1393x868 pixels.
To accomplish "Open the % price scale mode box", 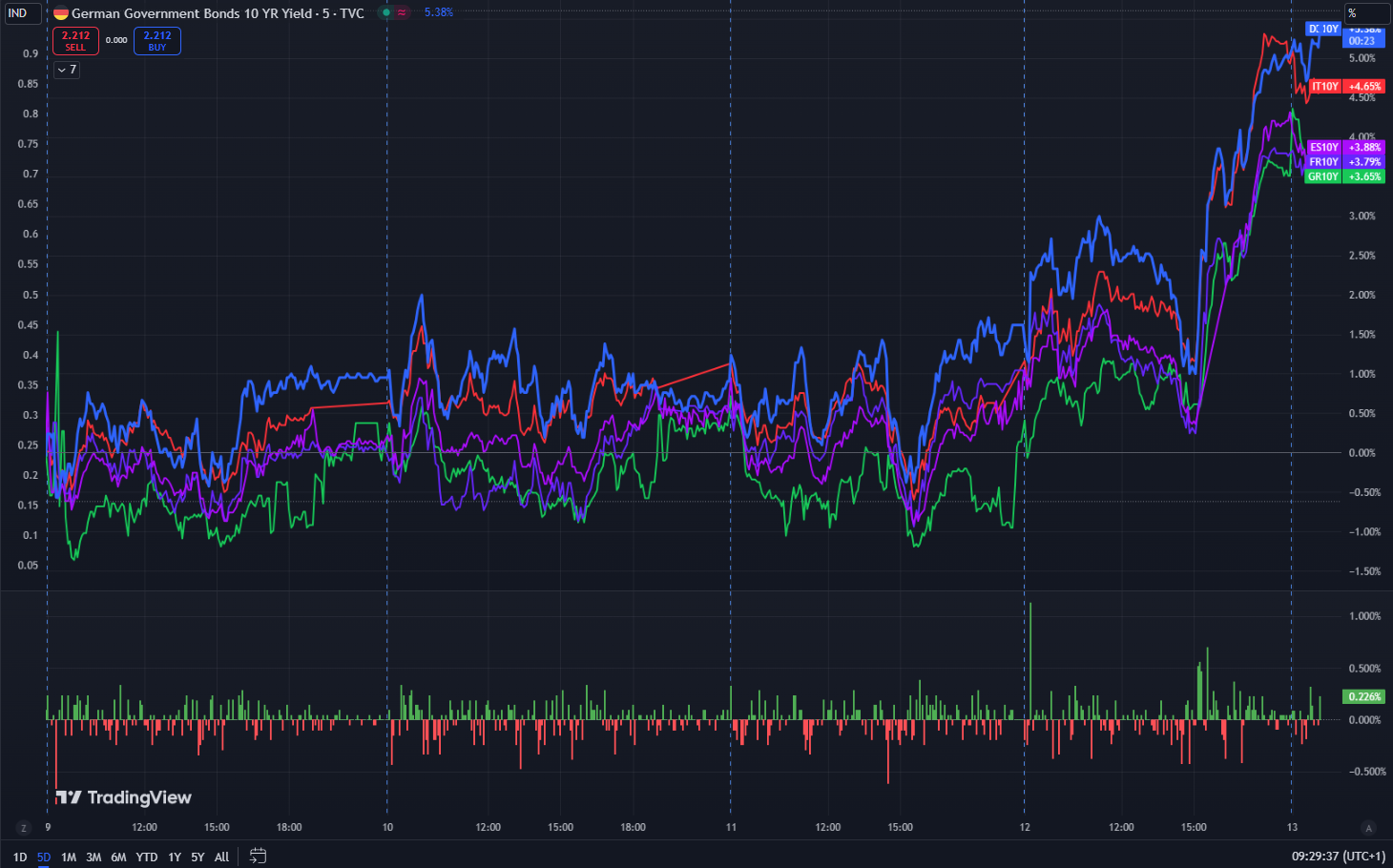I will point(1366,13).
